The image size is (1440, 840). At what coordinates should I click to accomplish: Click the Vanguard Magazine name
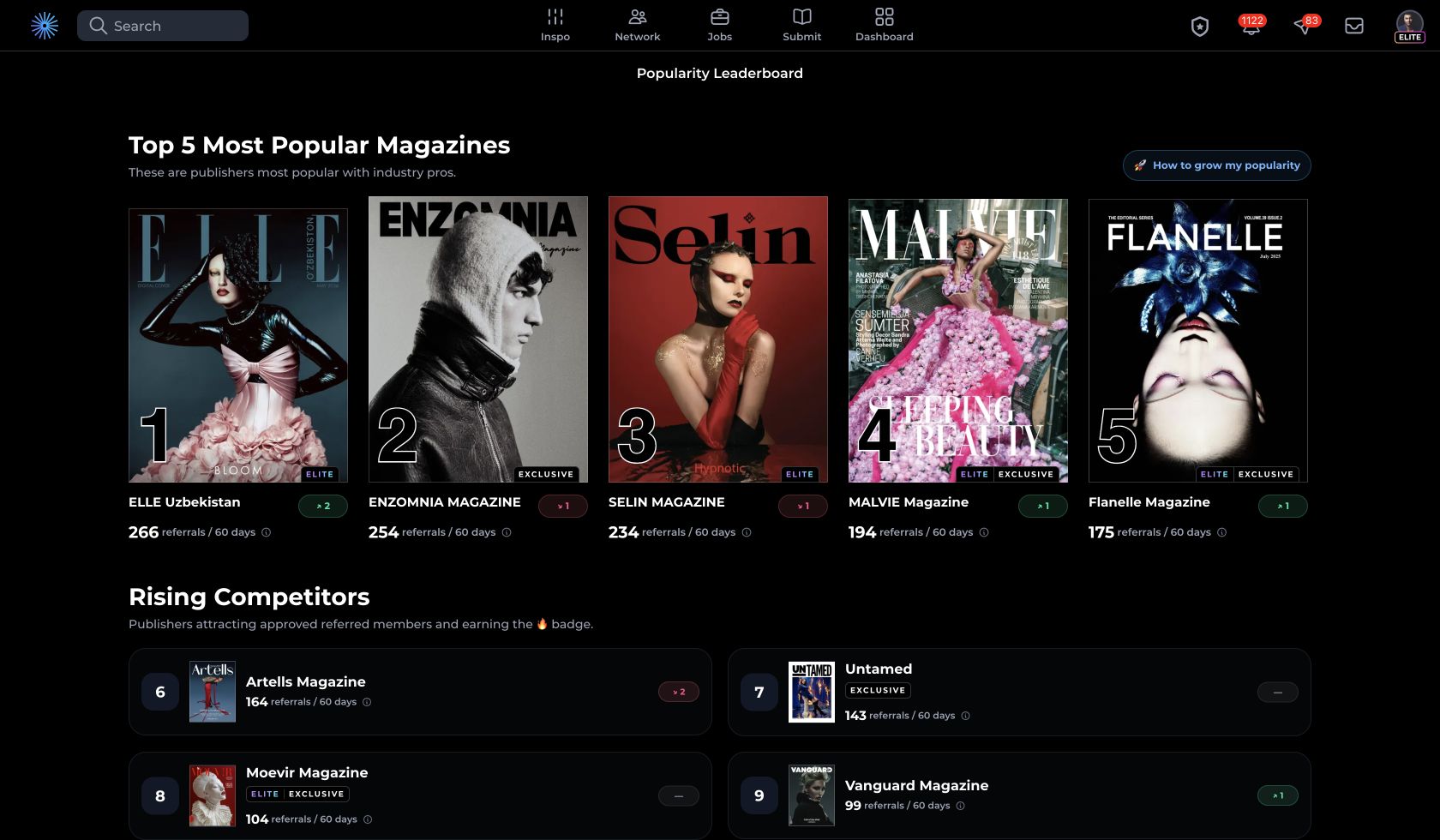pyautogui.click(x=916, y=786)
